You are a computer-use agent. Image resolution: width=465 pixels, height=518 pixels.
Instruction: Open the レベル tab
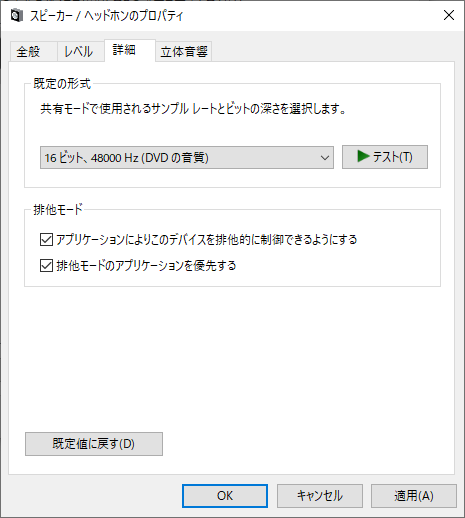tap(81, 51)
